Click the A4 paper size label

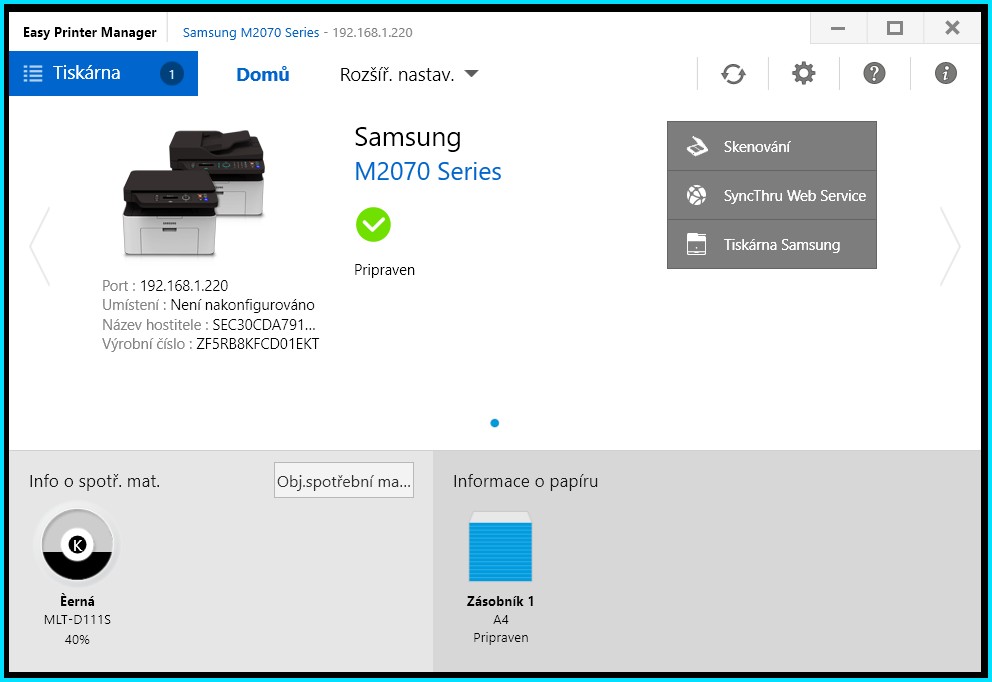coord(500,619)
